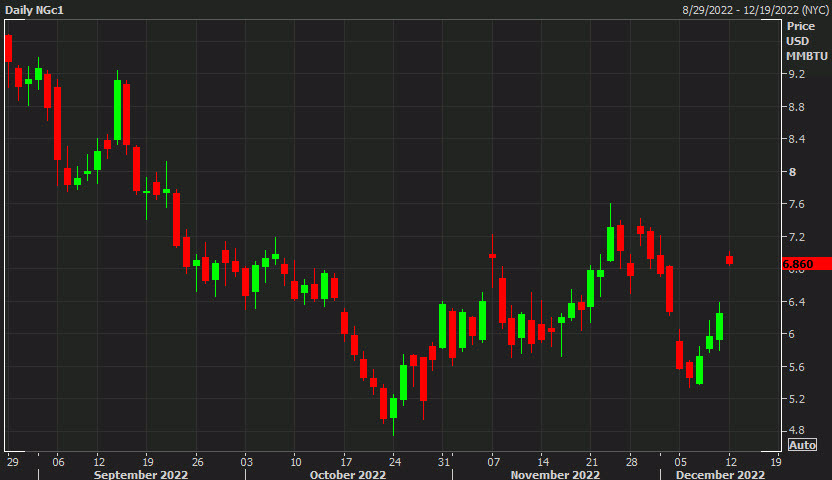Click the October 2022 month label
Viewport: 832px width, 480px height.
(x=348, y=474)
